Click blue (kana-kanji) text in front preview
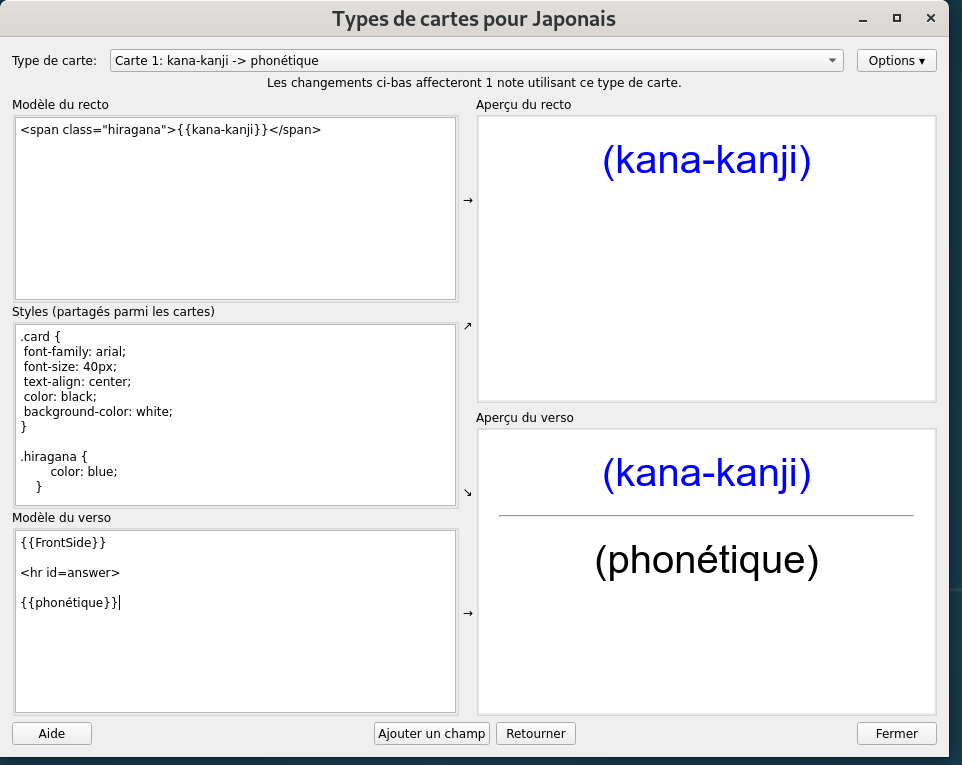Viewport: 962px width, 765px height. 706,162
